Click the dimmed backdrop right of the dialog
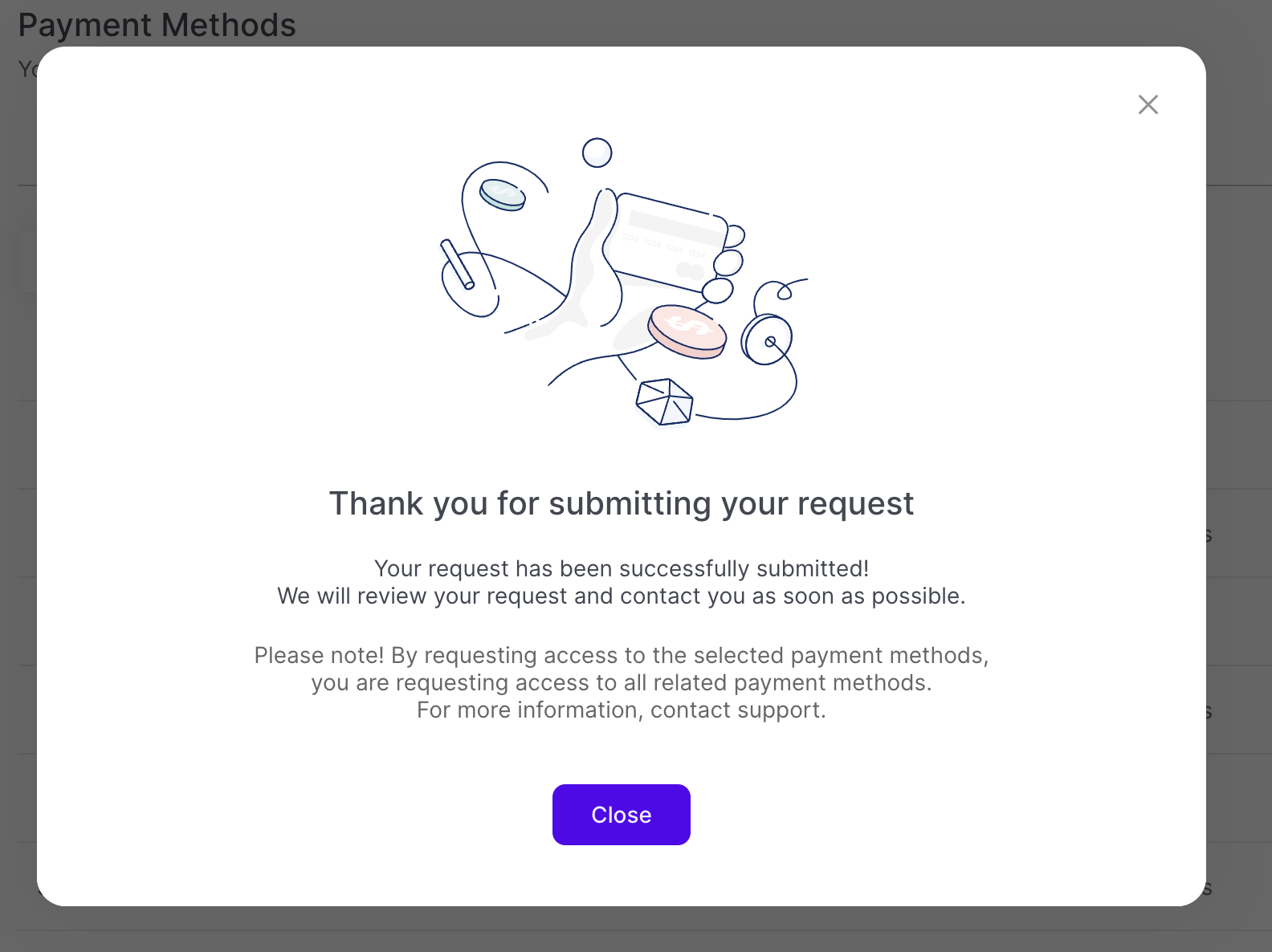 pos(1239,482)
